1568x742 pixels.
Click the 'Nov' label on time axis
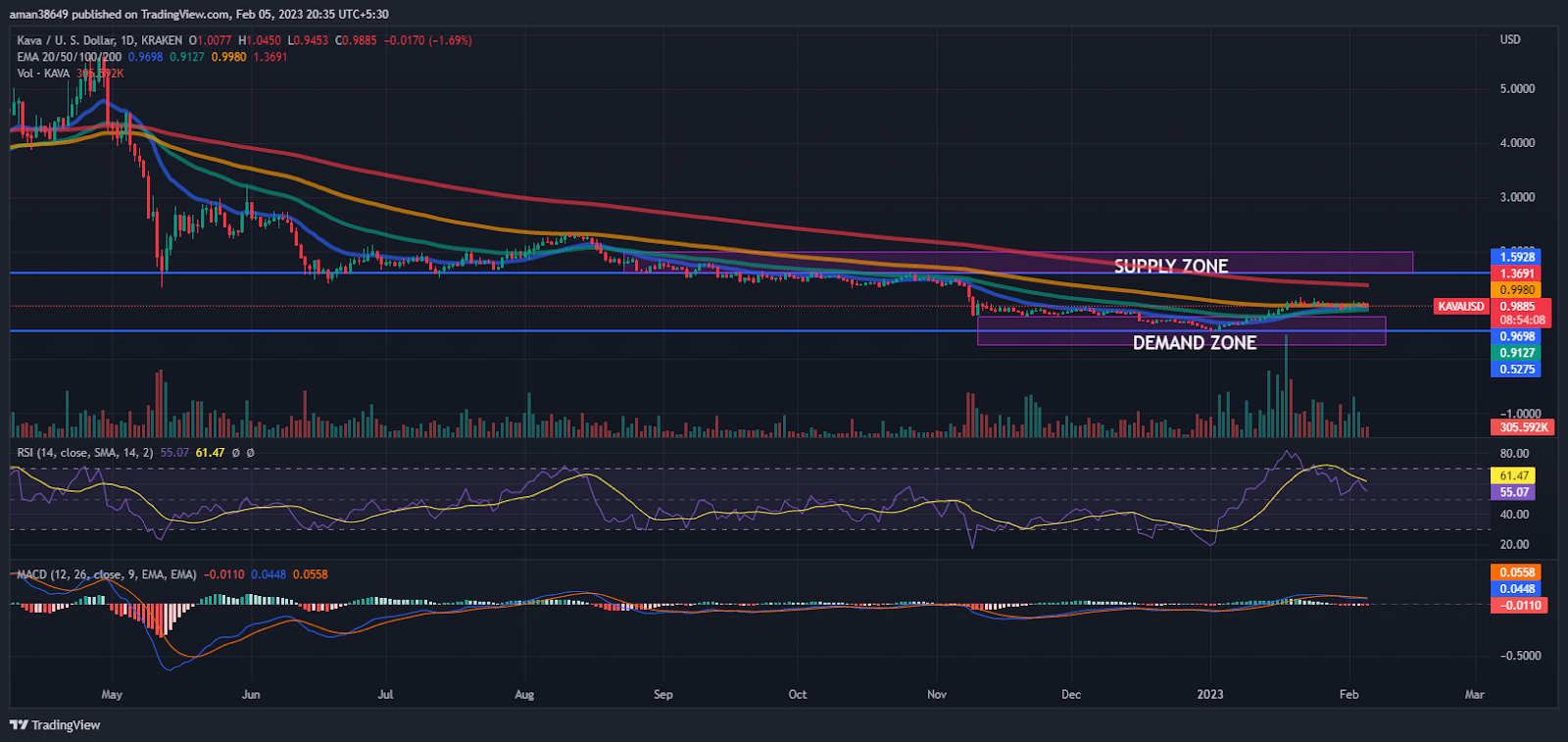pos(937,695)
